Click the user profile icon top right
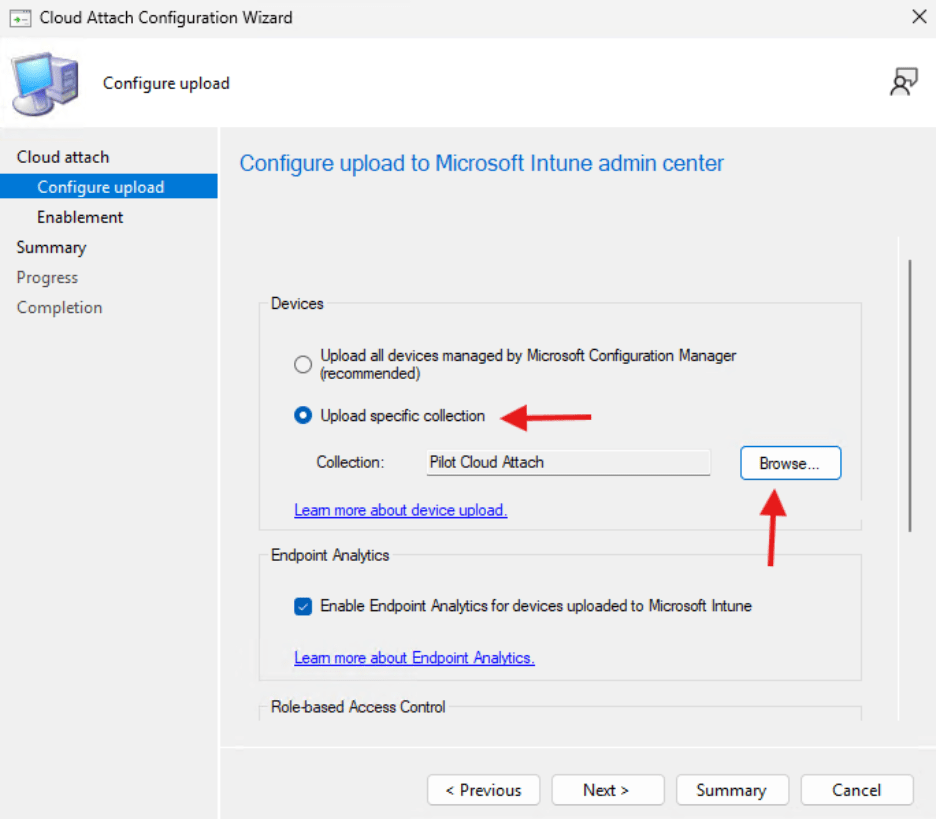The height and width of the screenshot is (819, 936). tap(903, 82)
